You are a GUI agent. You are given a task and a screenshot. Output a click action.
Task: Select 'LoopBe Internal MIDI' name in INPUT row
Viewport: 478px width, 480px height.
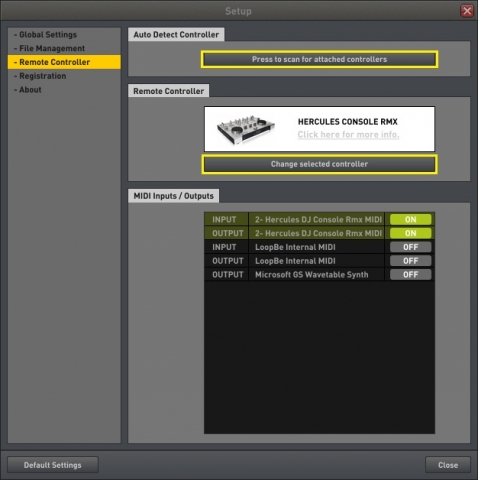295,247
